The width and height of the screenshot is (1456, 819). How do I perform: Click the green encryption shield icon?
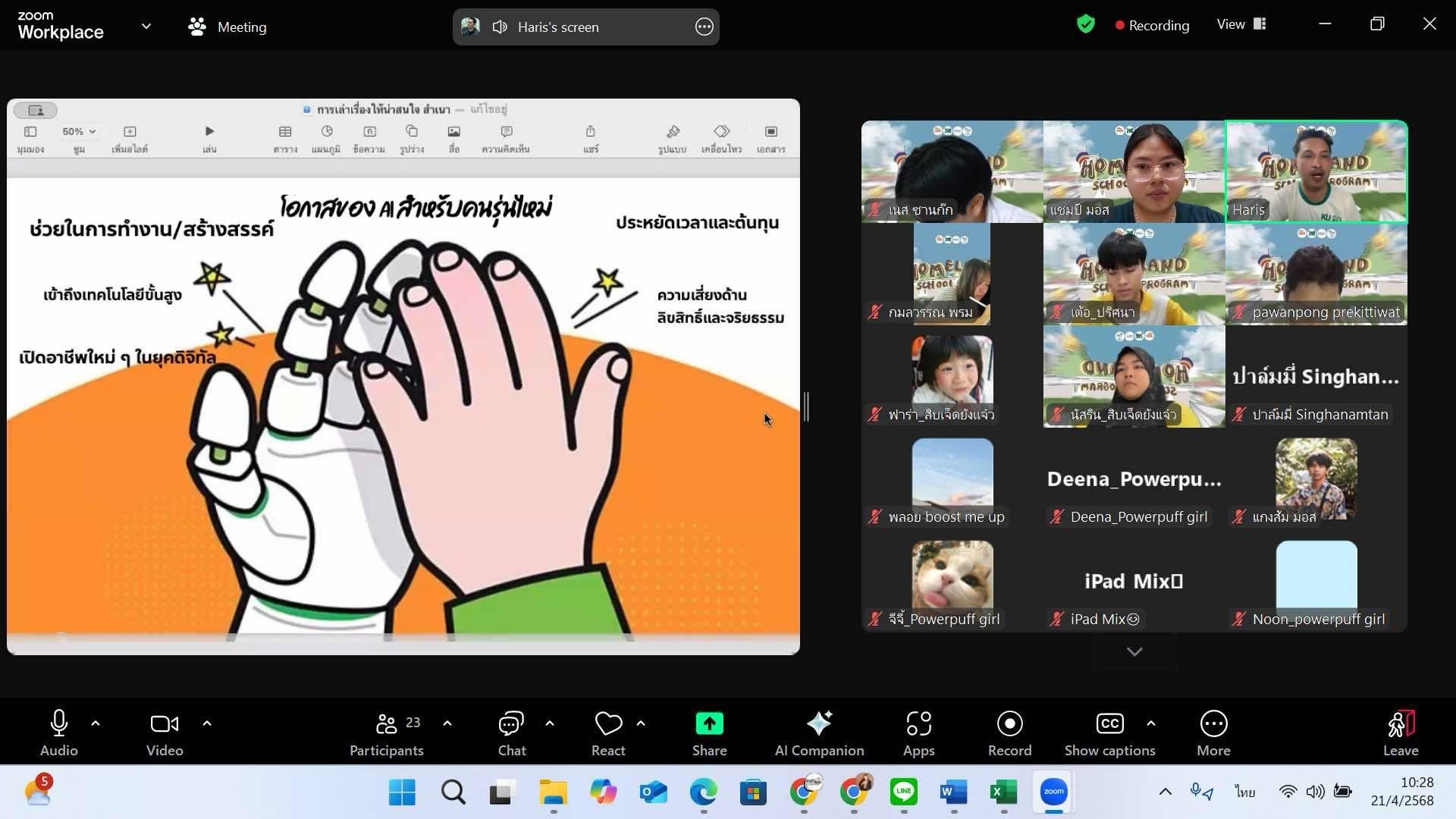click(x=1085, y=25)
